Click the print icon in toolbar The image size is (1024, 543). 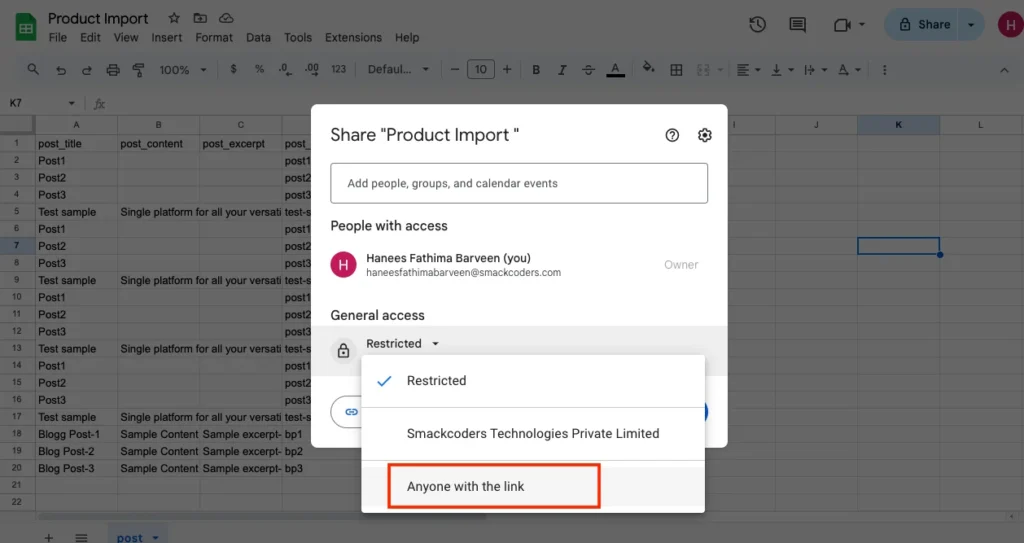(113, 70)
